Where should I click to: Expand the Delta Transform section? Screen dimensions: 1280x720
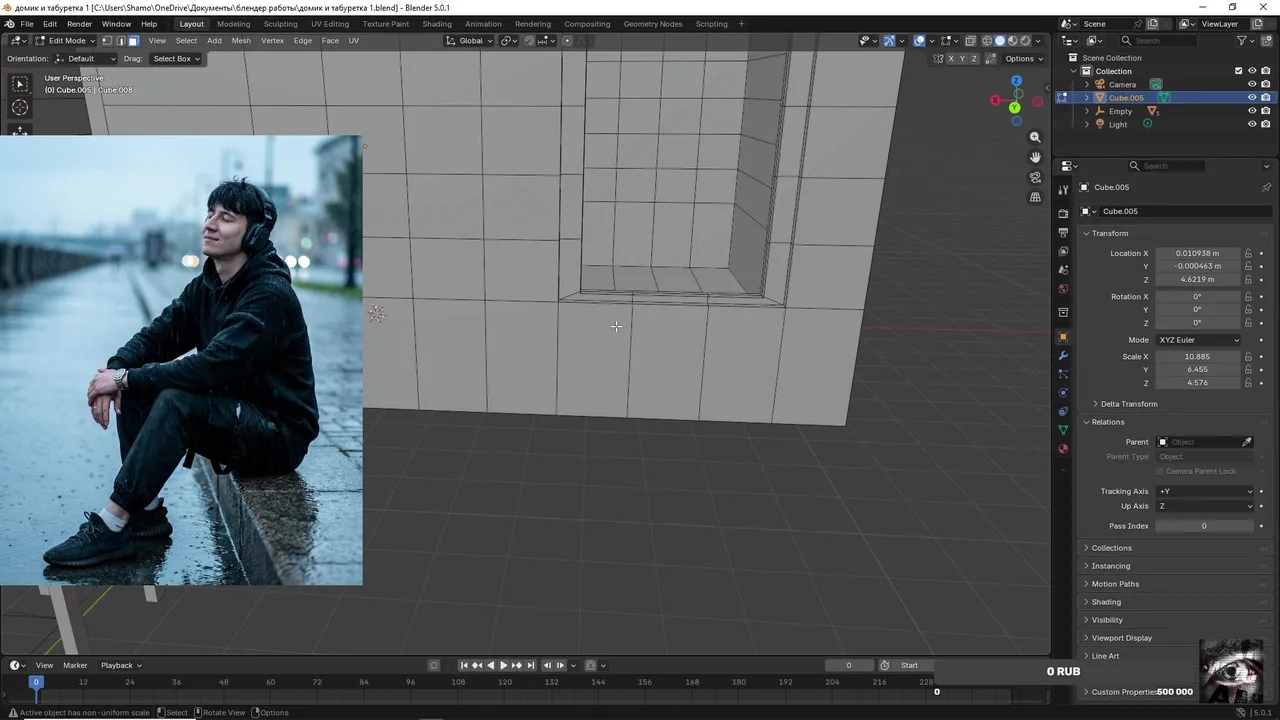point(1128,404)
